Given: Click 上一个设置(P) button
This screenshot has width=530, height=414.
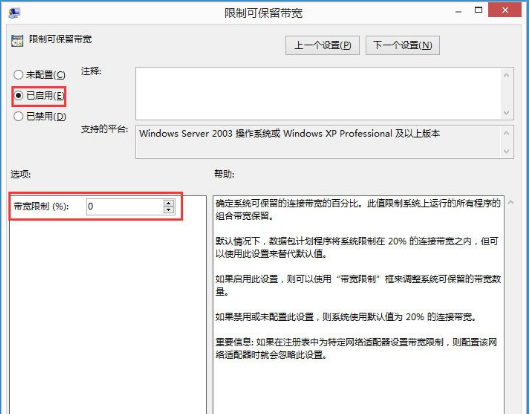Looking at the screenshot, I should (x=322, y=45).
